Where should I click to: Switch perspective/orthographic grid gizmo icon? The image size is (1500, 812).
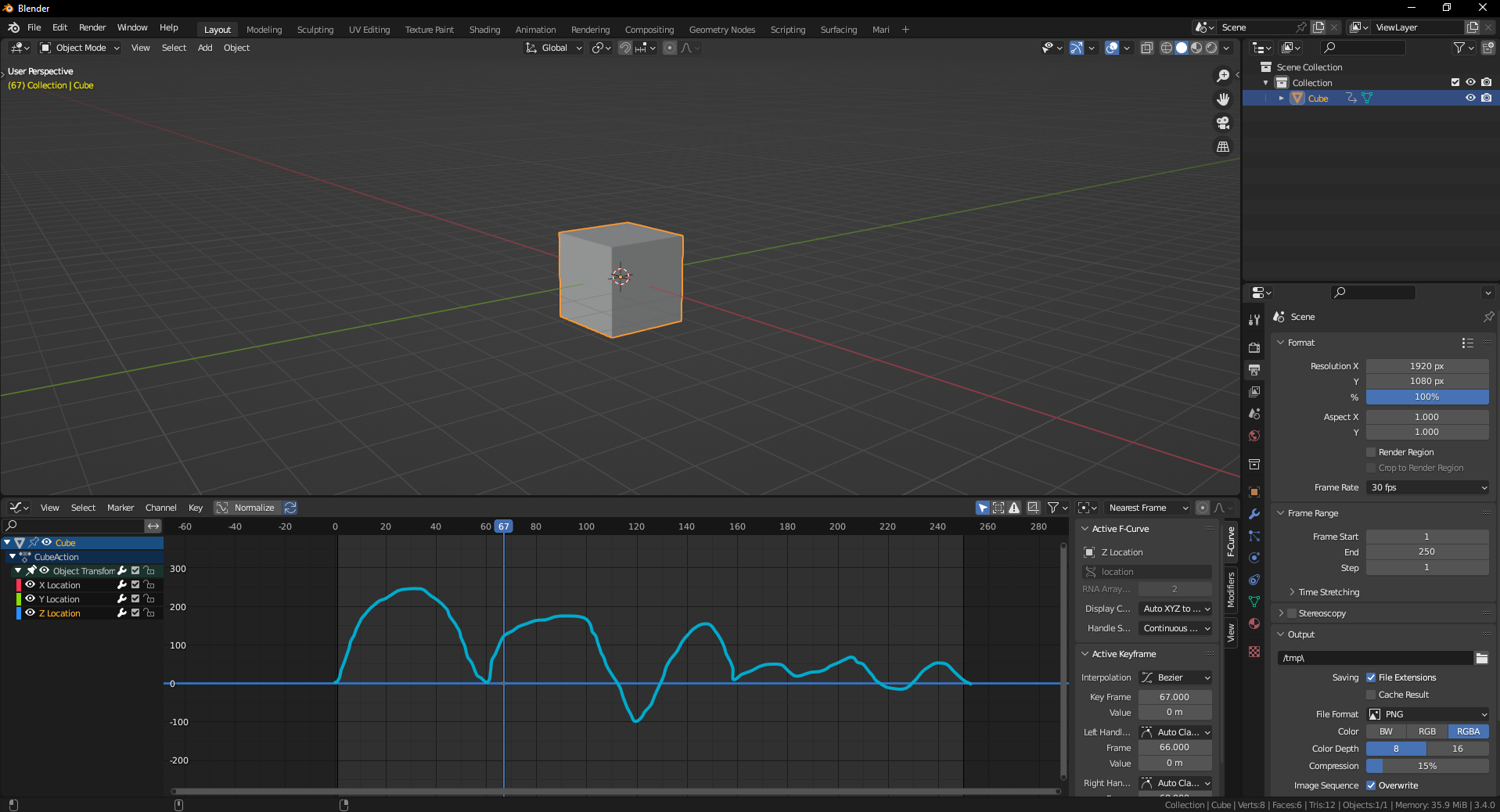coord(1223,146)
